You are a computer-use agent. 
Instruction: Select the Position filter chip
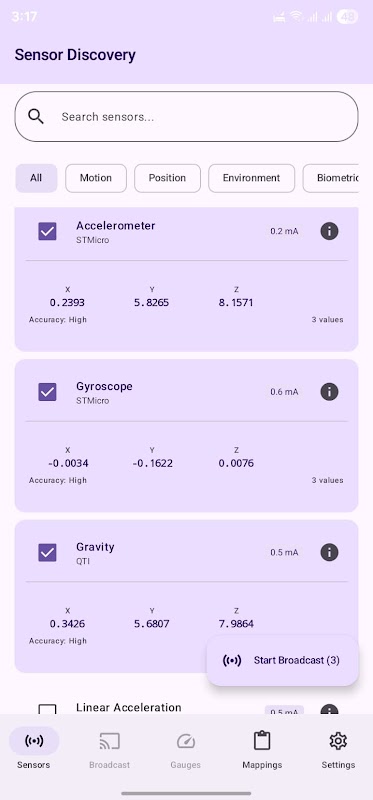[x=167, y=178]
